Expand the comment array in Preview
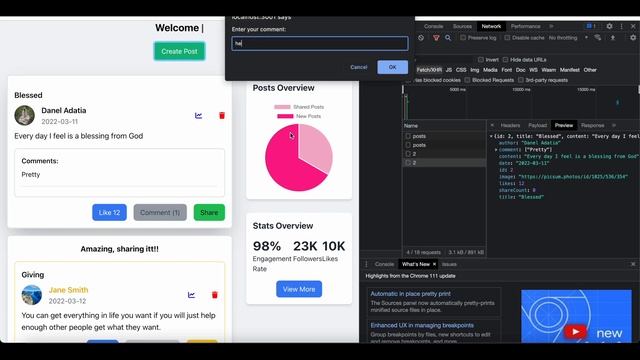The image size is (640, 360). click(x=496, y=150)
